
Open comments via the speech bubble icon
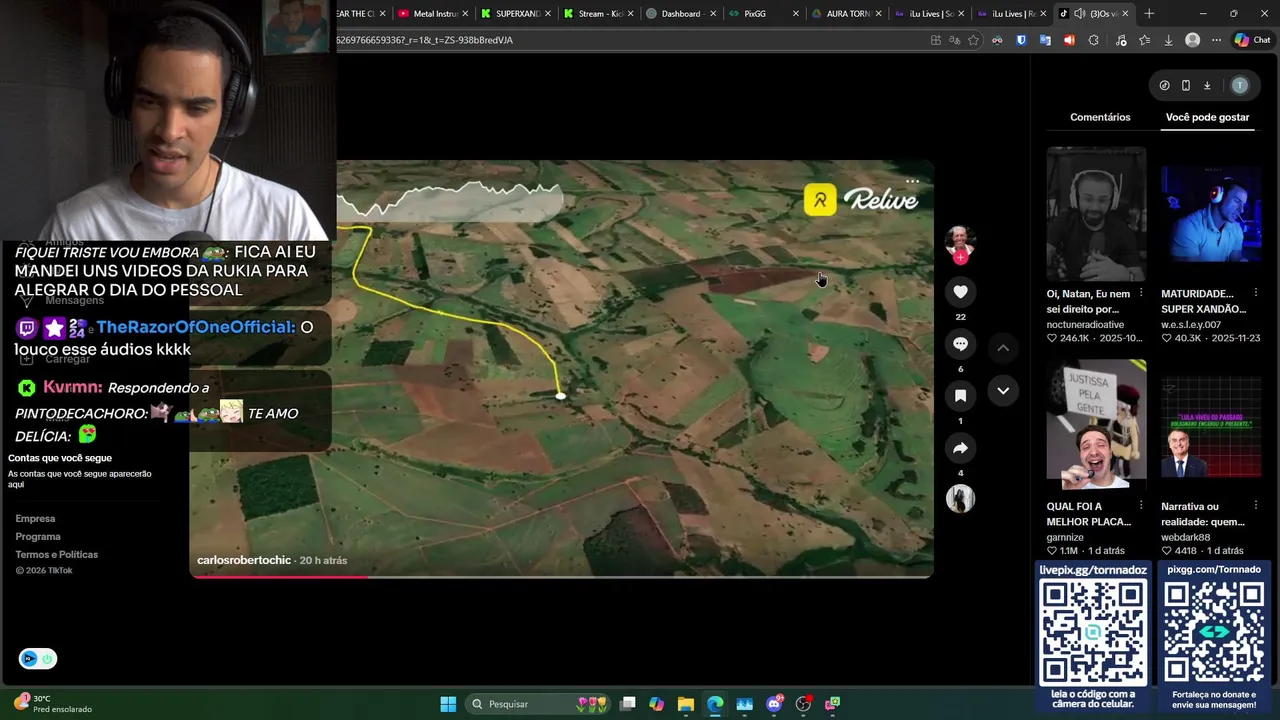pyautogui.click(x=960, y=344)
